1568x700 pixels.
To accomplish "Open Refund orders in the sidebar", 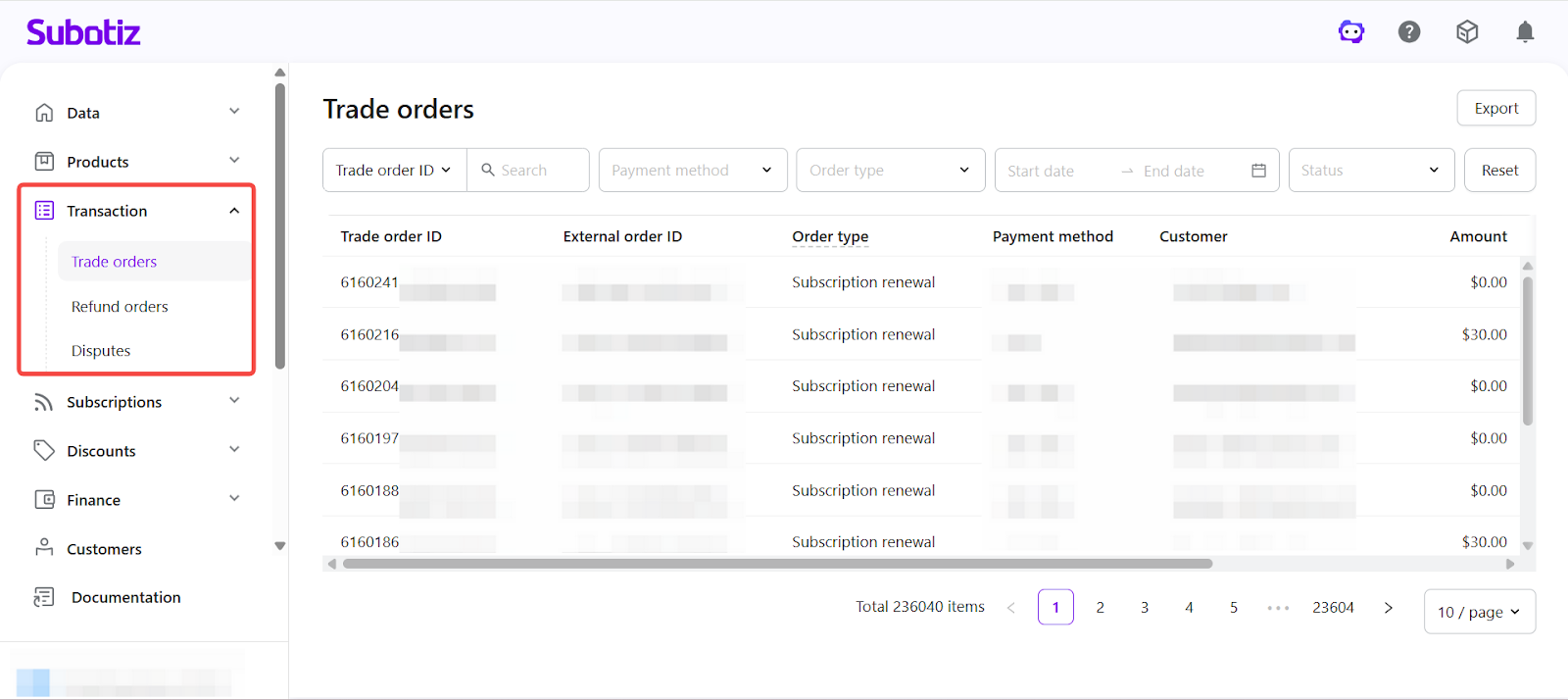I will pyautogui.click(x=120, y=307).
